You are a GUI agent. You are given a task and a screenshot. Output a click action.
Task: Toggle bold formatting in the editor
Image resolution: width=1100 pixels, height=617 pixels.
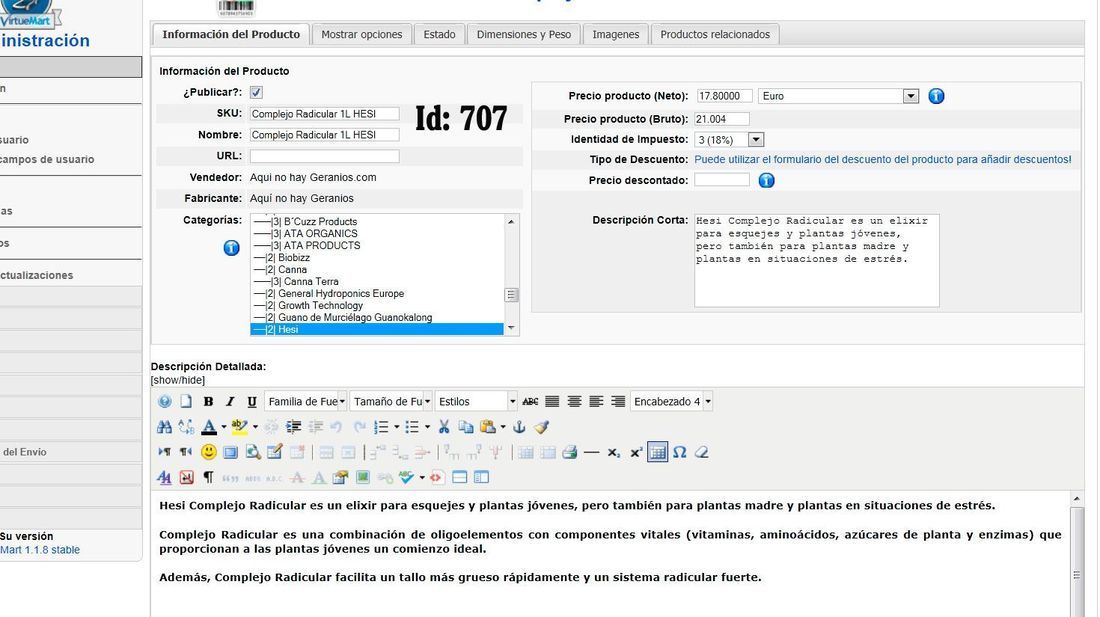(x=208, y=402)
